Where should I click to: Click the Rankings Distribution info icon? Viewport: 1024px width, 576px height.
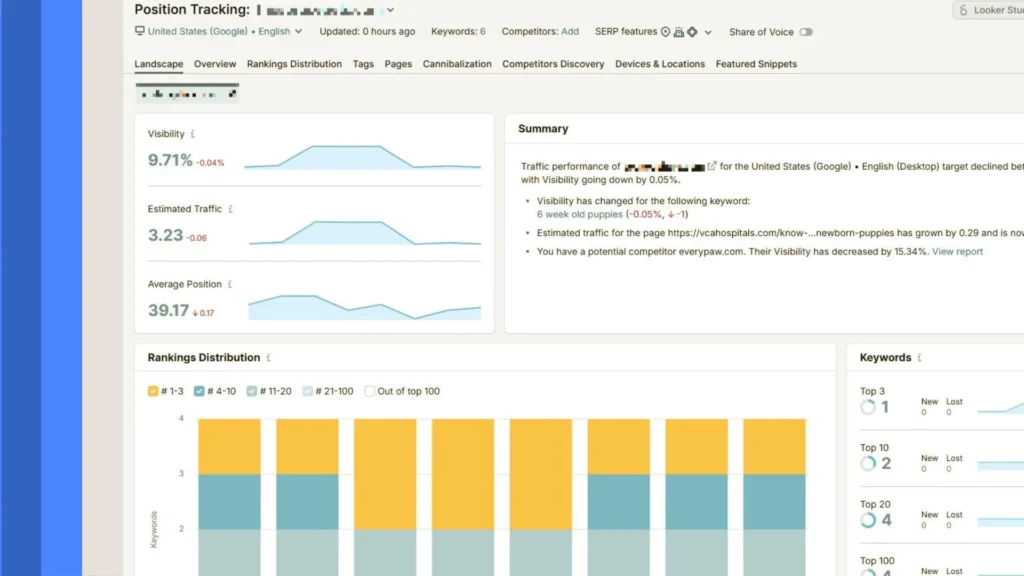click(x=268, y=357)
